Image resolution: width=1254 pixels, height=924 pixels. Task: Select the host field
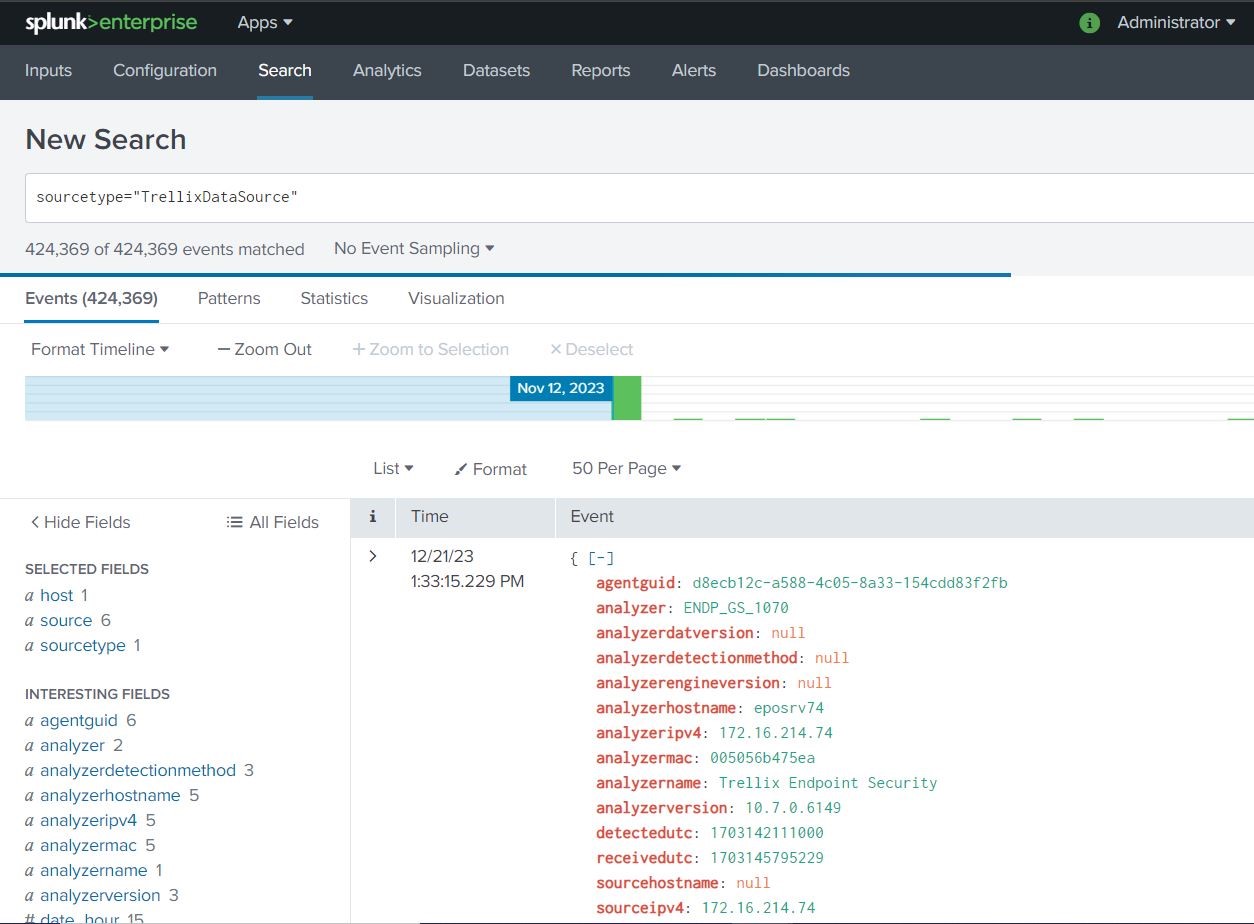coord(56,595)
